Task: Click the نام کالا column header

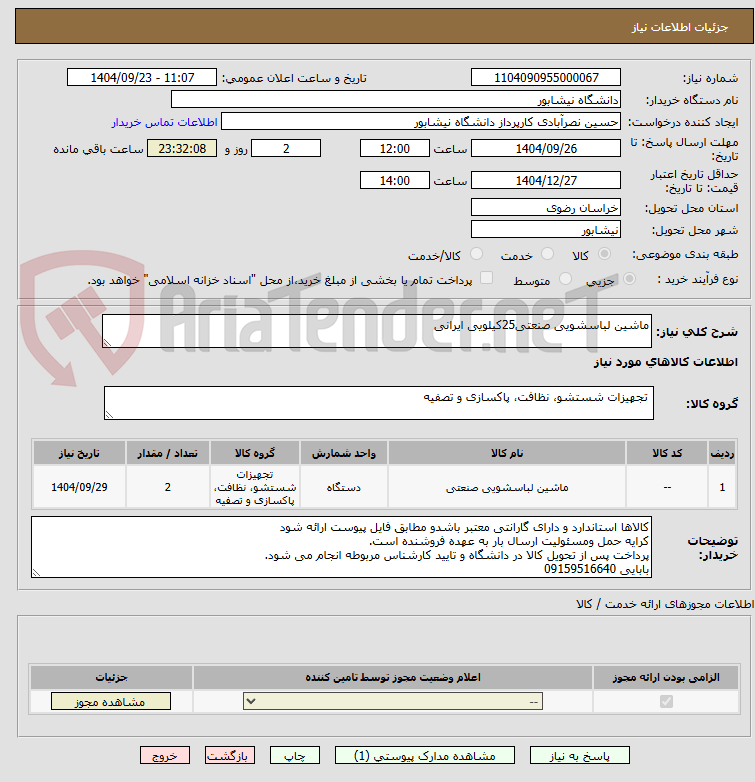Action: 507,453
